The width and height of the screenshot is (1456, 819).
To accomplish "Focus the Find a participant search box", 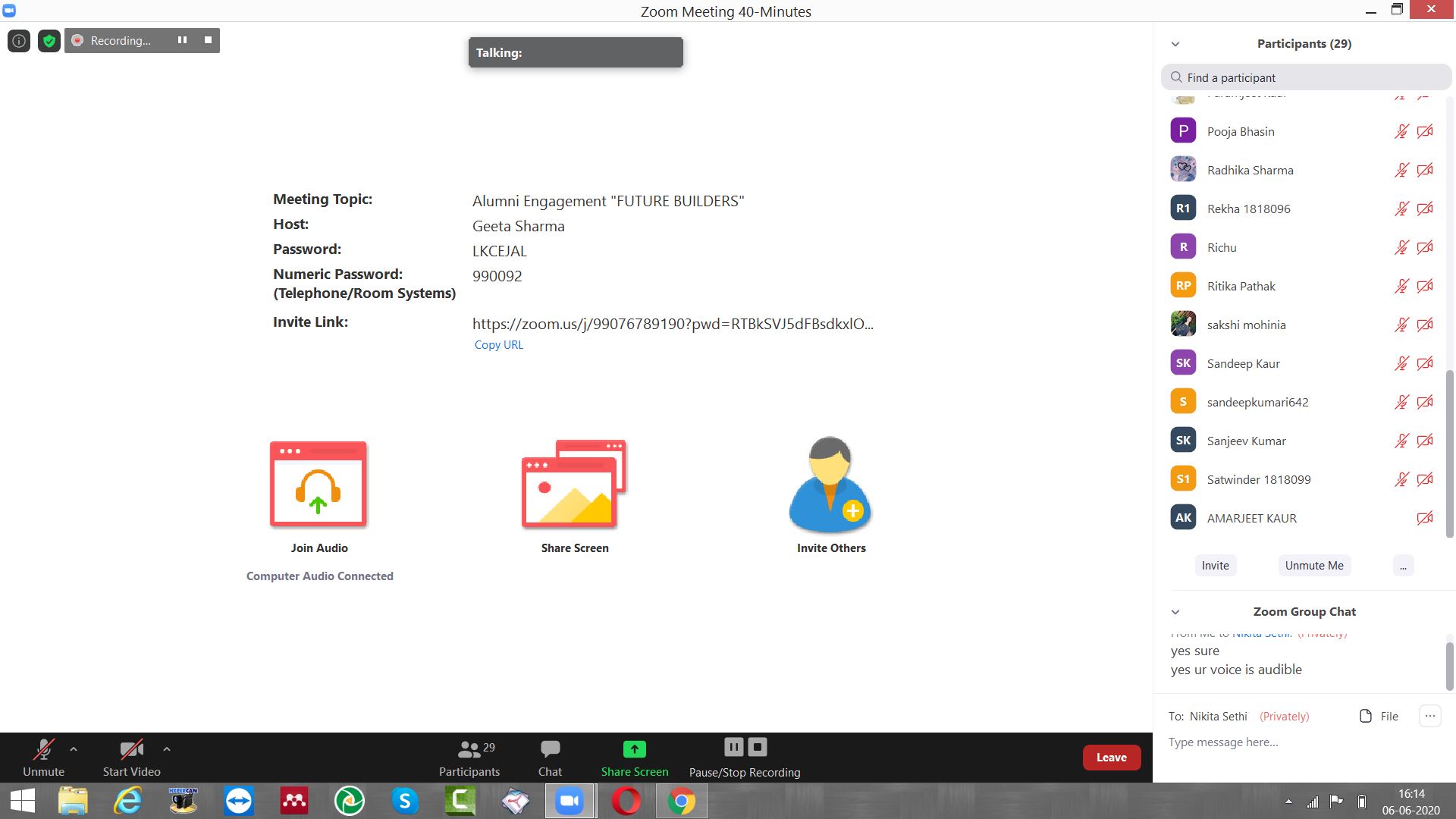I will (x=1306, y=77).
